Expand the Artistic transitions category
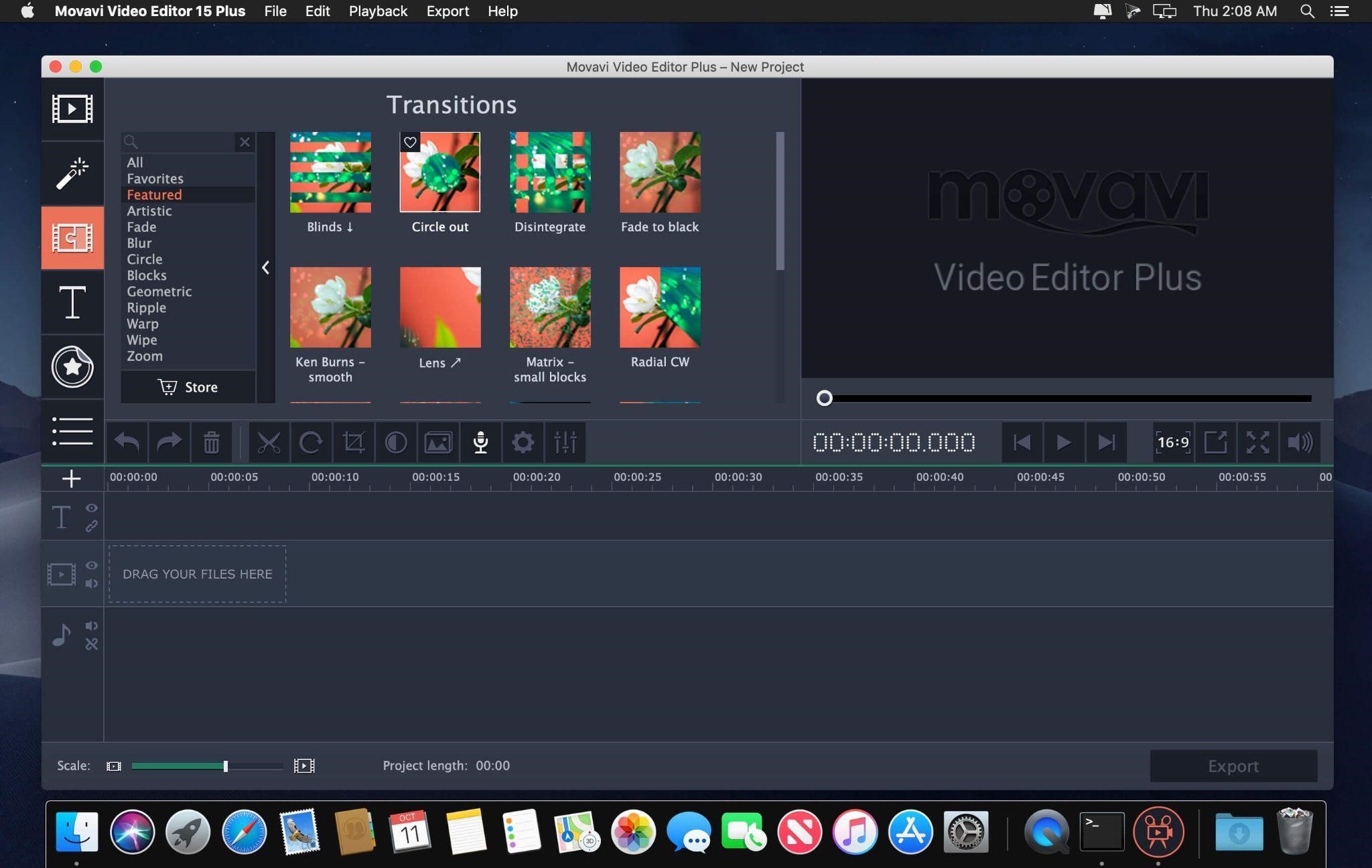 click(149, 211)
